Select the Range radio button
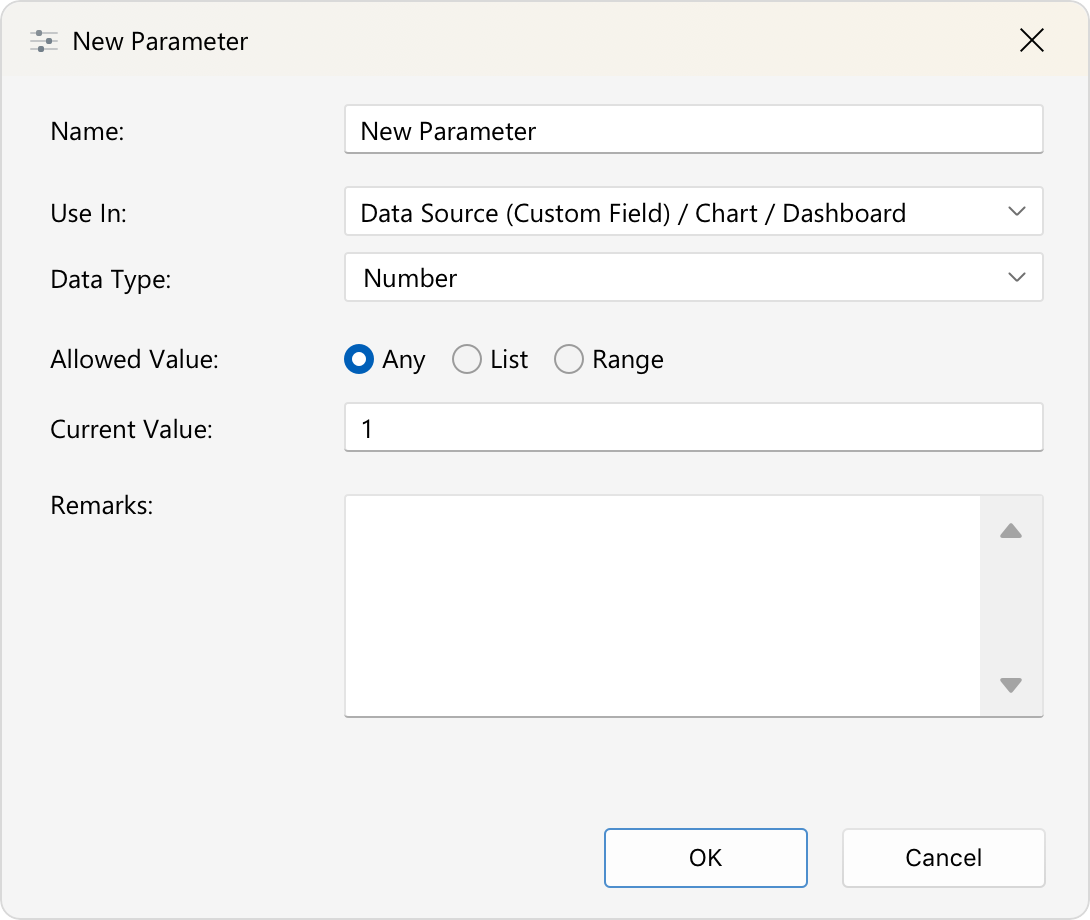This screenshot has width=1090, height=920. coord(569,360)
